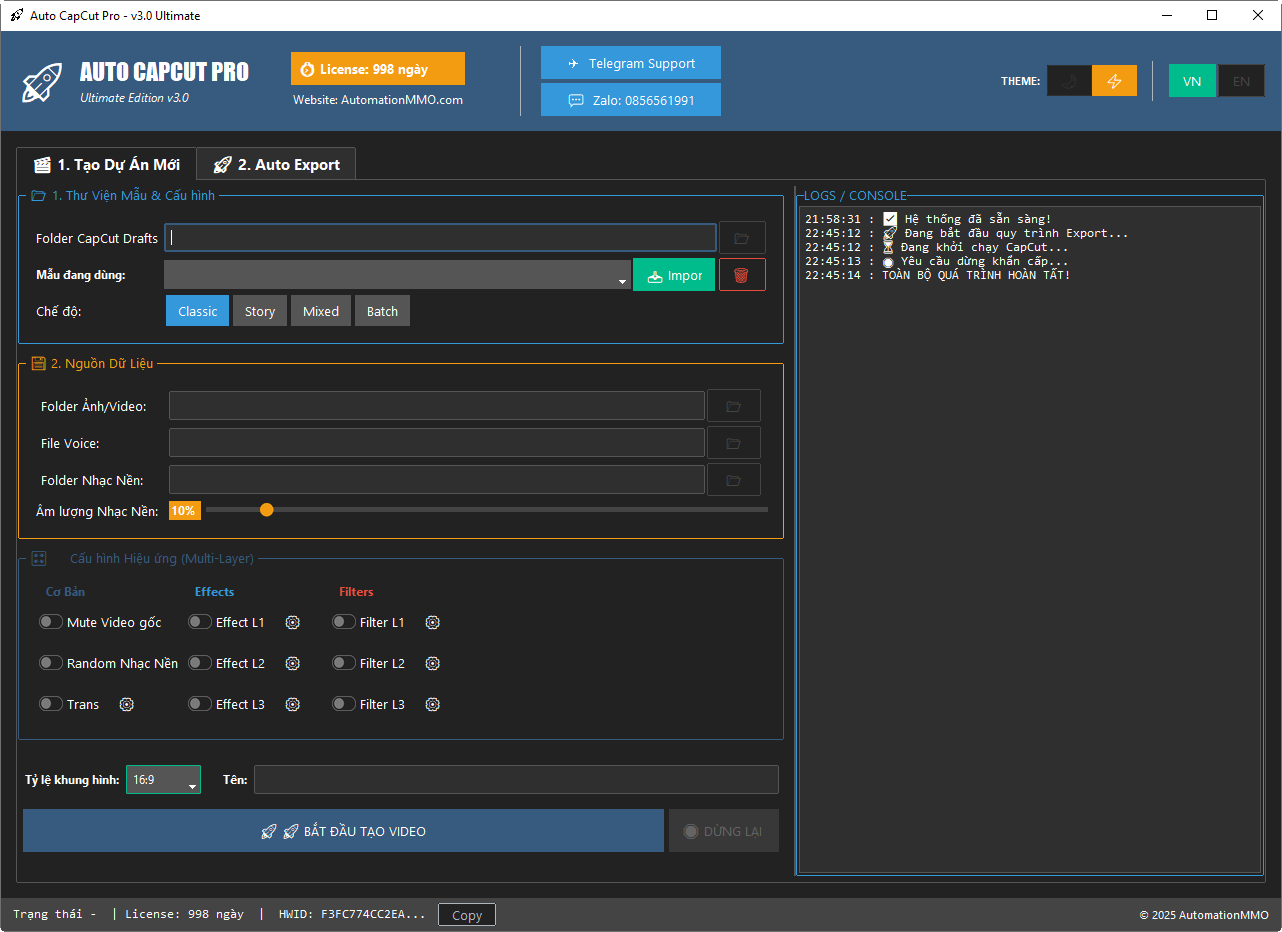This screenshot has height=932, width=1282.
Task: Enable Effect L1 switch
Action: (x=200, y=622)
